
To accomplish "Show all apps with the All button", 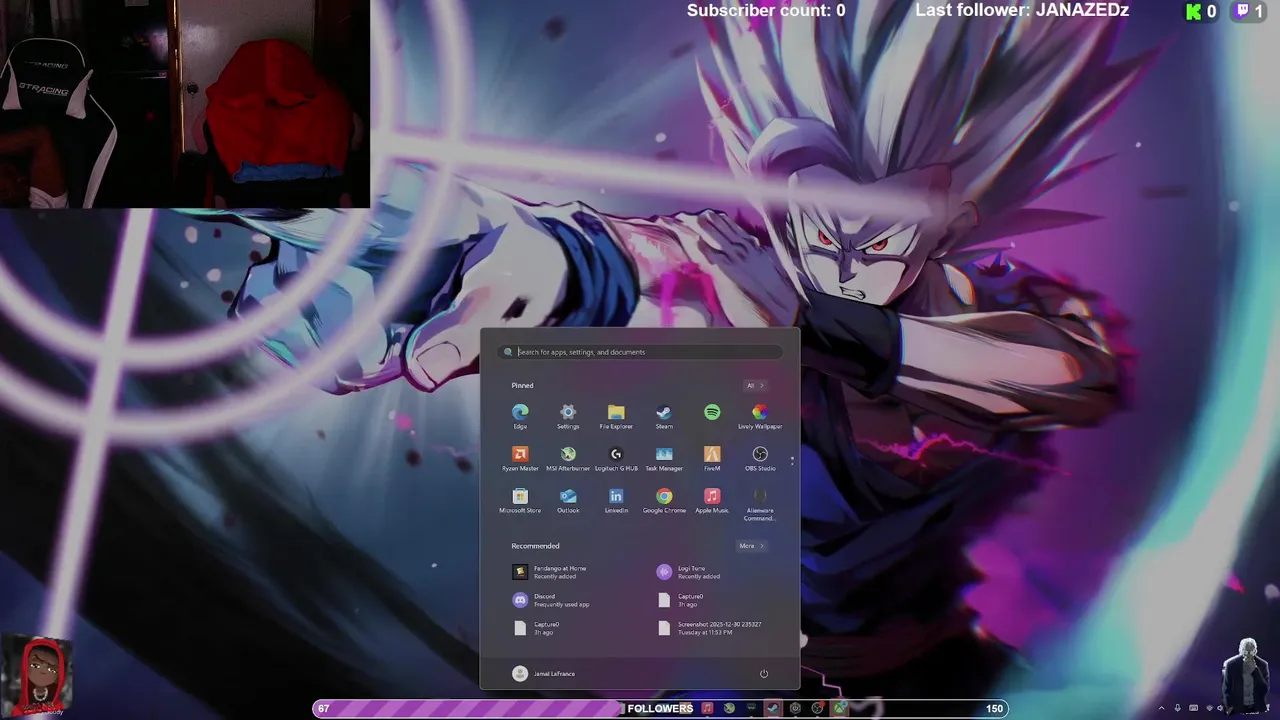I will (754, 385).
